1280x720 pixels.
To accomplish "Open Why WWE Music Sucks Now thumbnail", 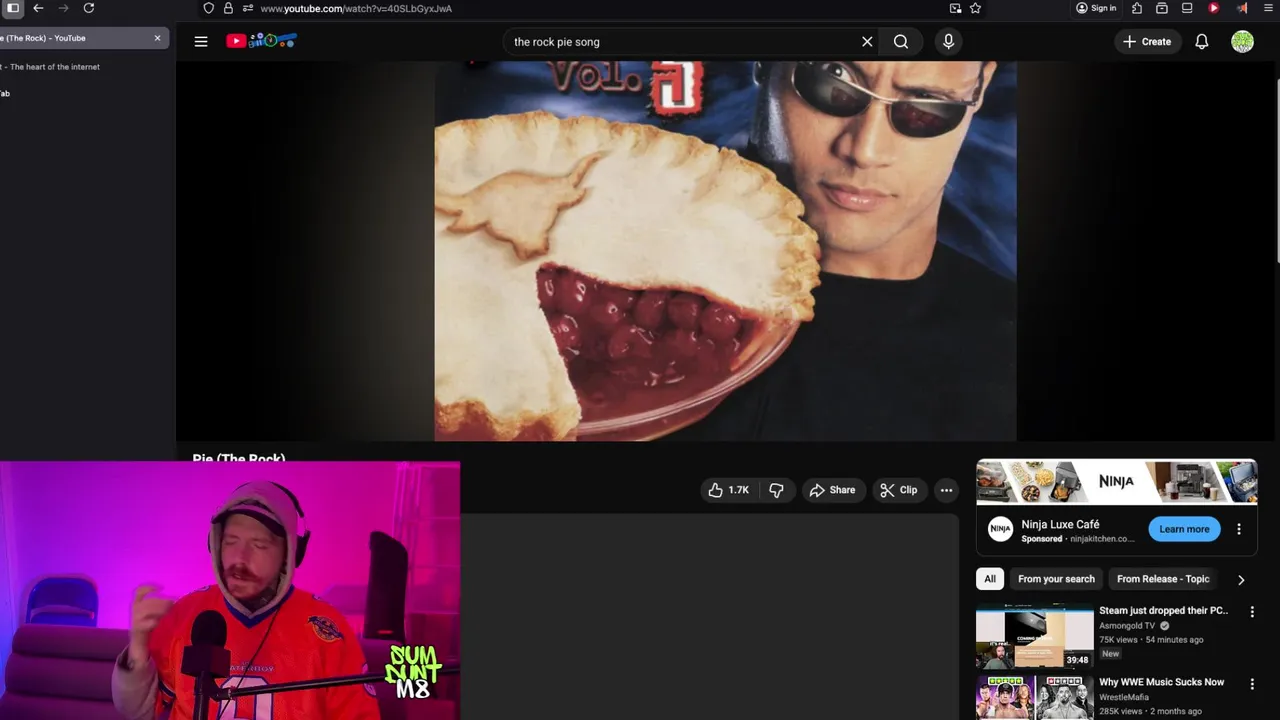I will point(1034,698).
